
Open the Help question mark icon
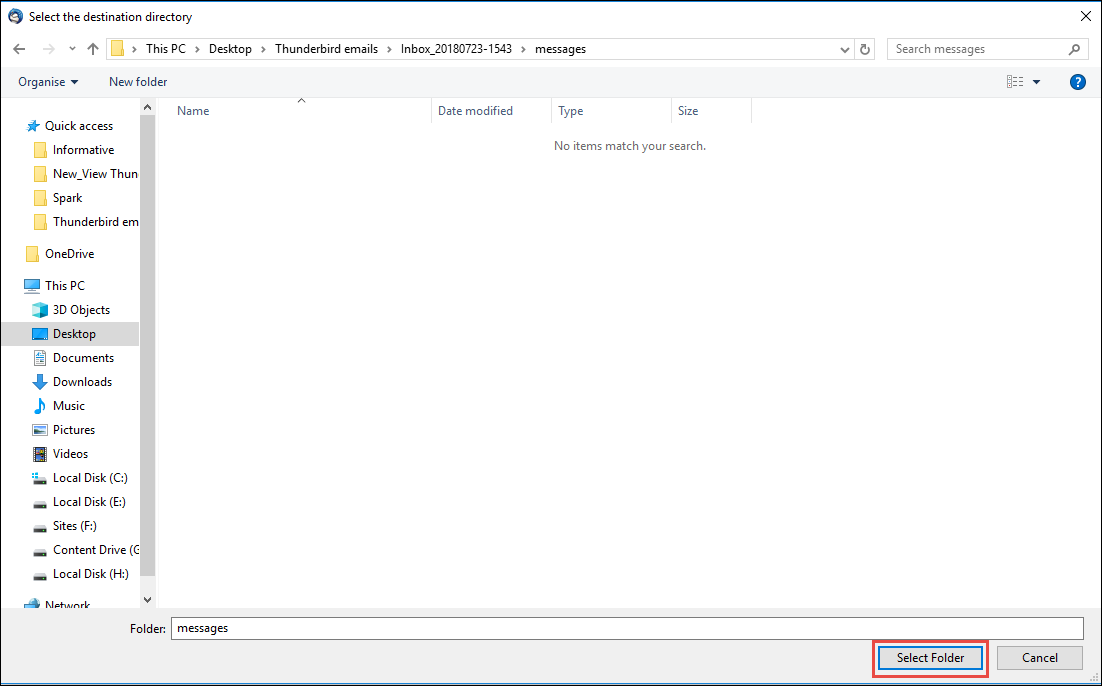(1077, 81)
